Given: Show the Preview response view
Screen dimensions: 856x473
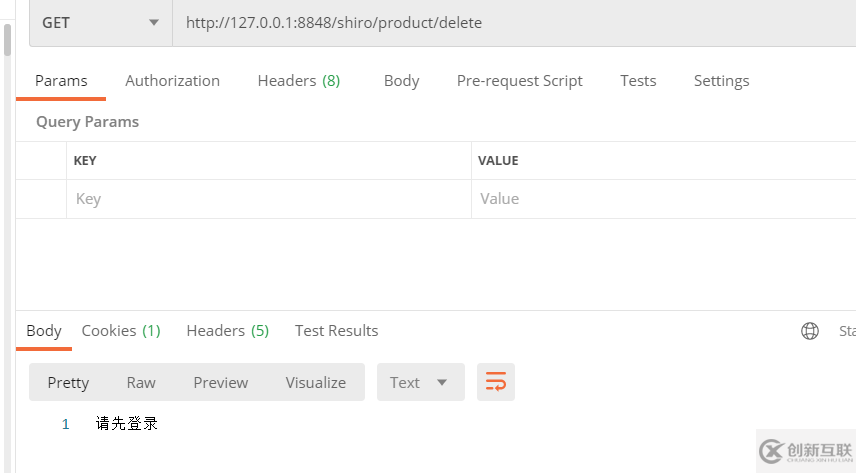Looking at the screenshot, I should pyautogui.click(x=220, y=382).
